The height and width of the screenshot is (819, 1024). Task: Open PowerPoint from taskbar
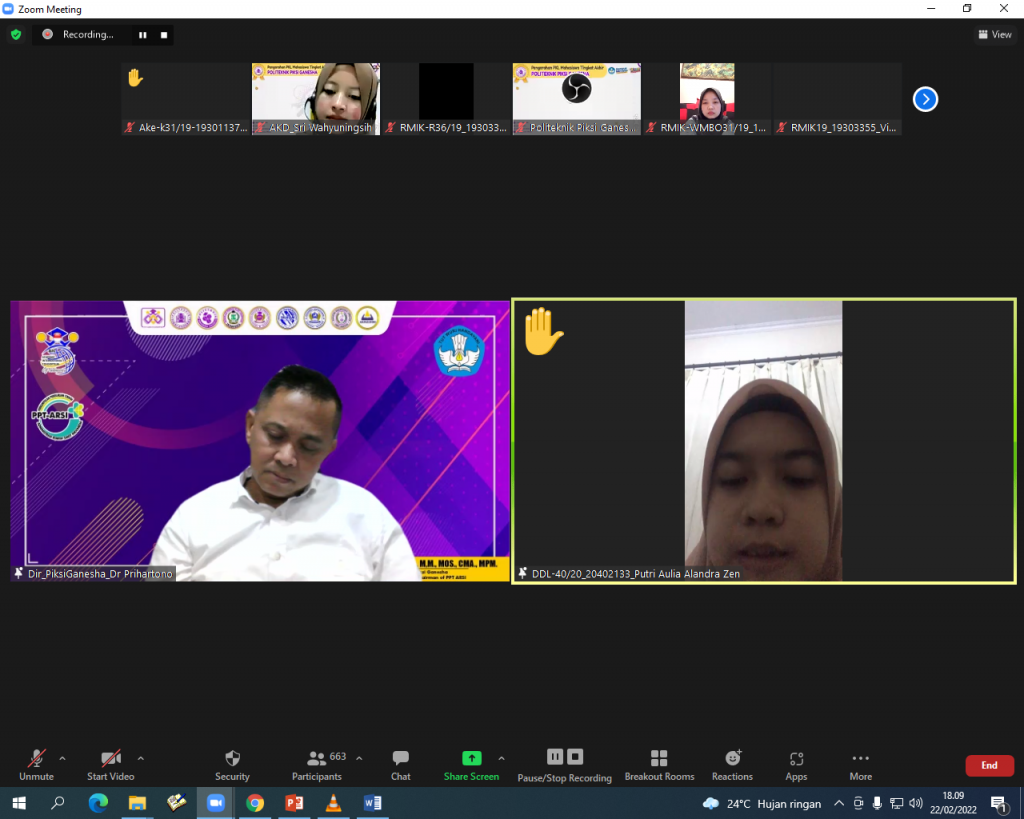[x=294, y=803]
